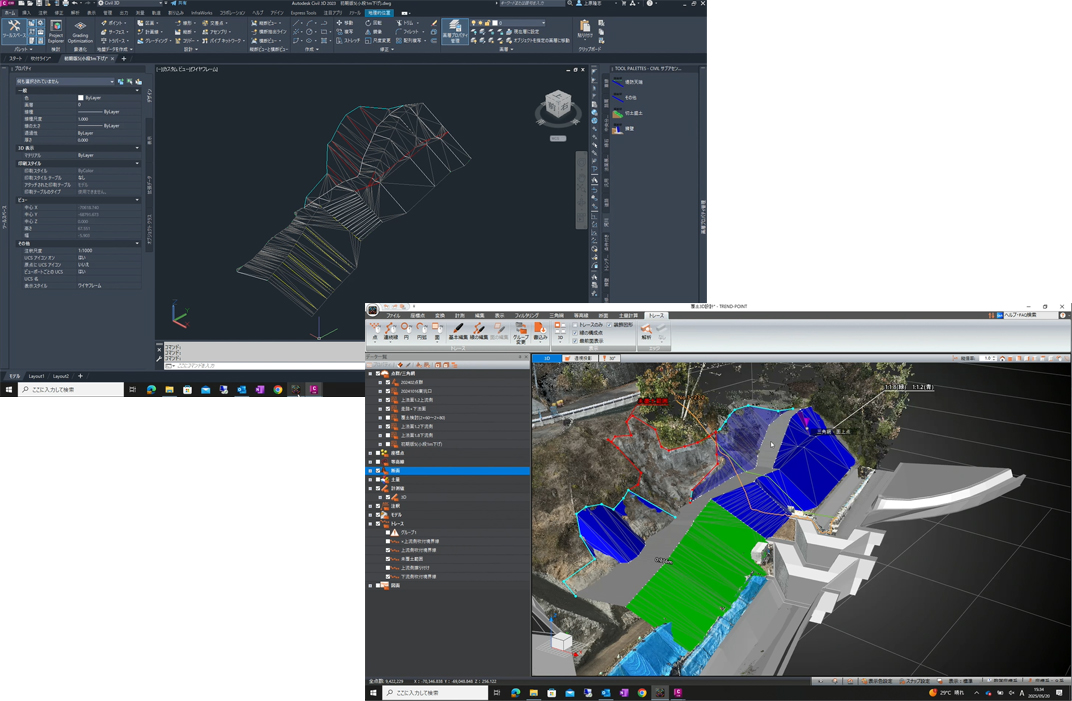This screenshot has width=1072, height=701.
Task: Click the 解析 analysis icon
Action: tap(646, 330)
